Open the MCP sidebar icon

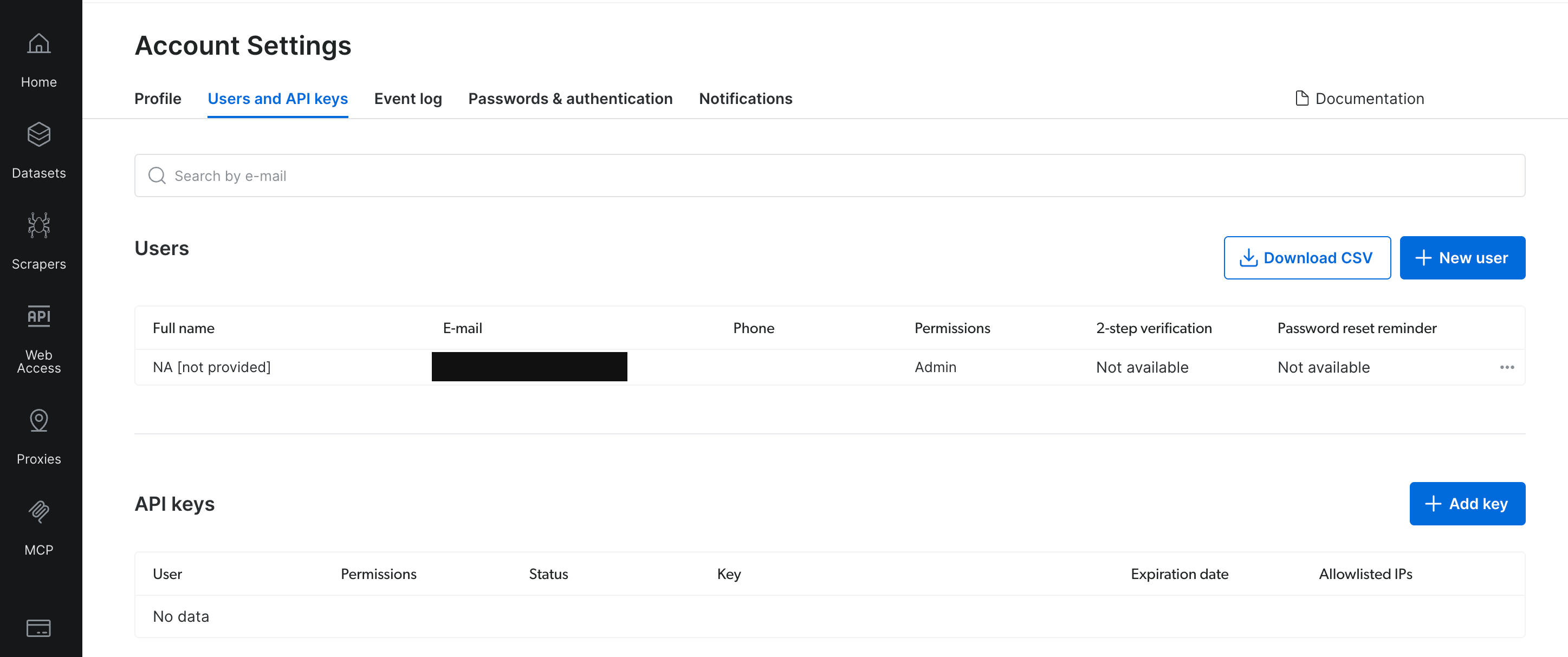(38, 512)
